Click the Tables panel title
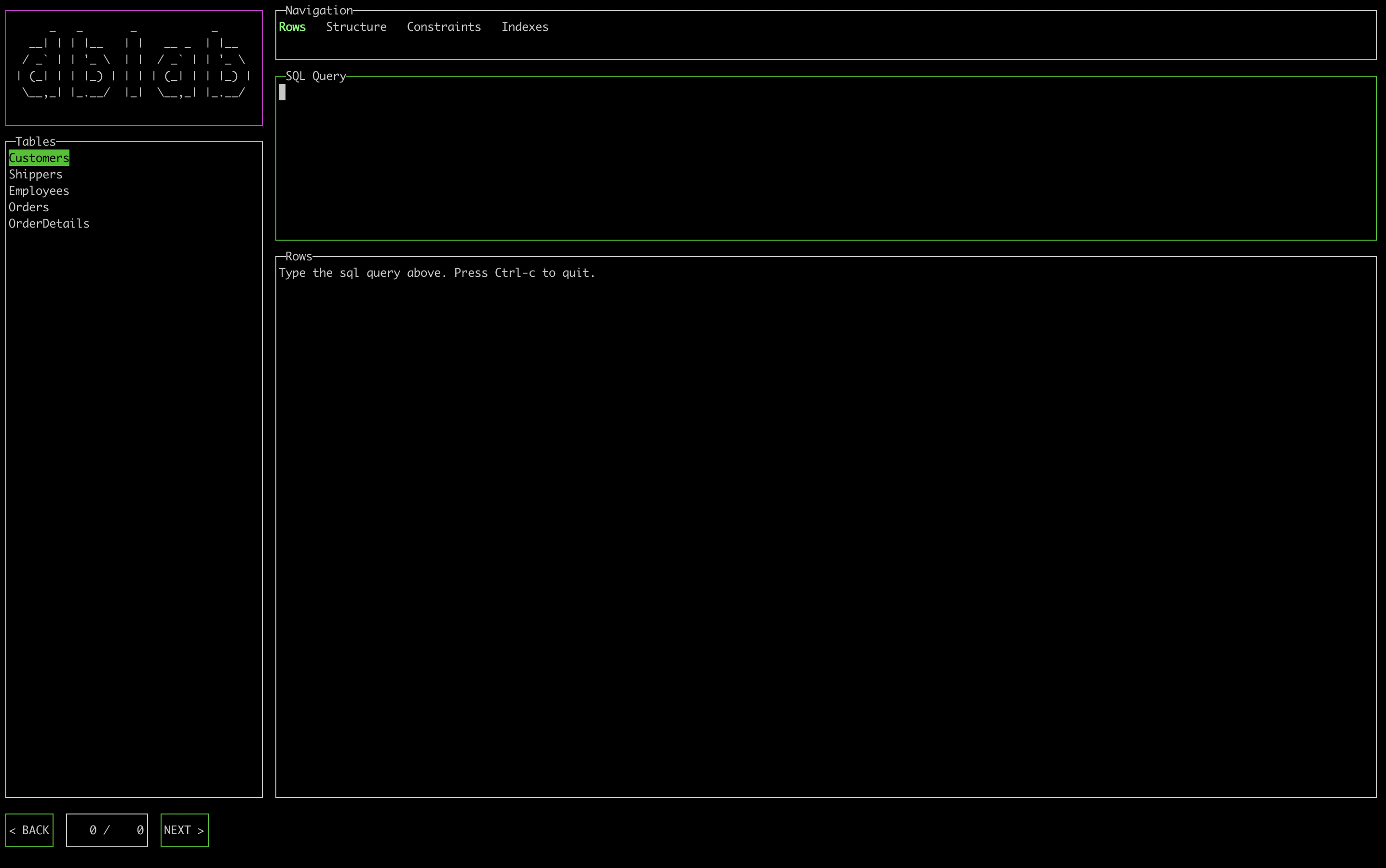 click(x=35, y=141)
